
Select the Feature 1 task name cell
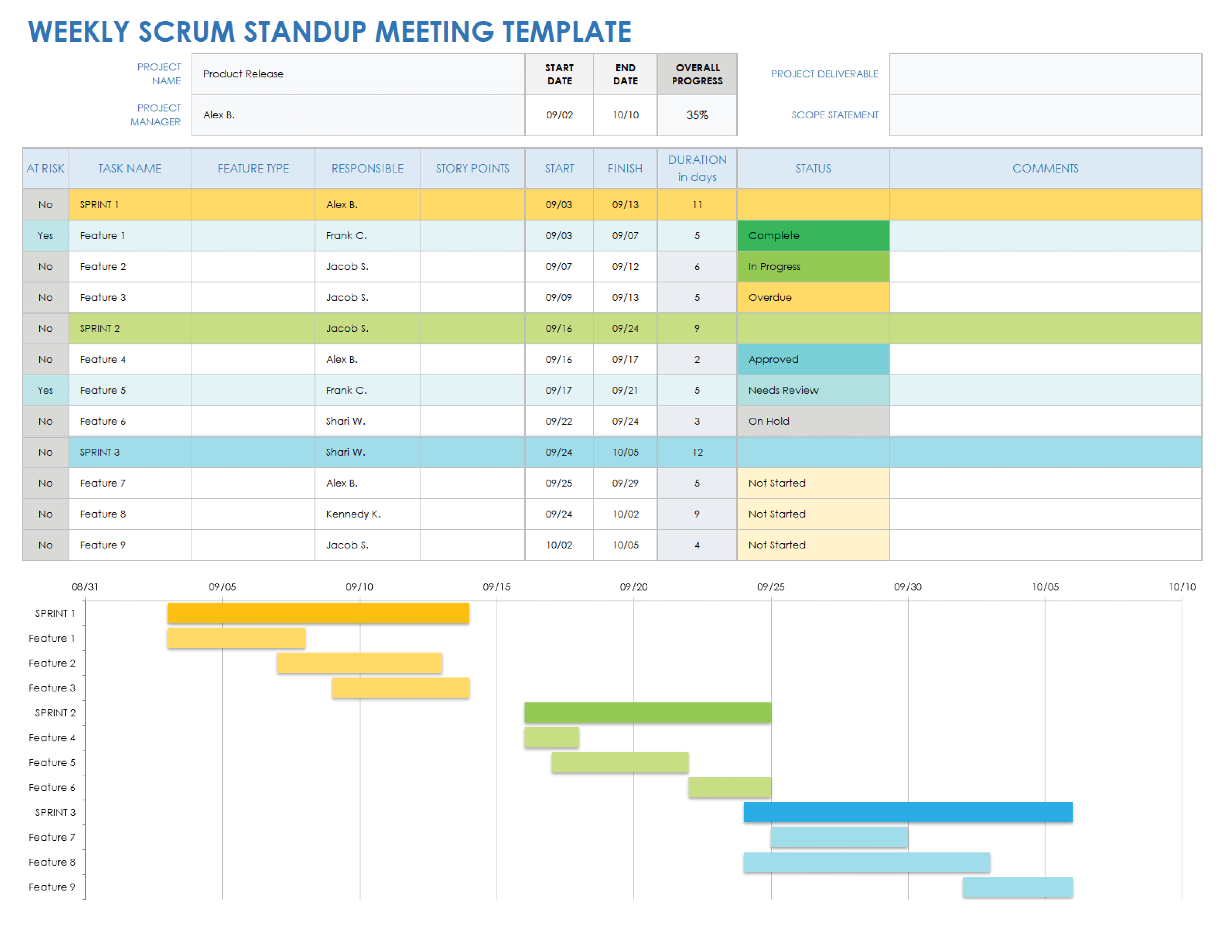[x=130, y=236]
